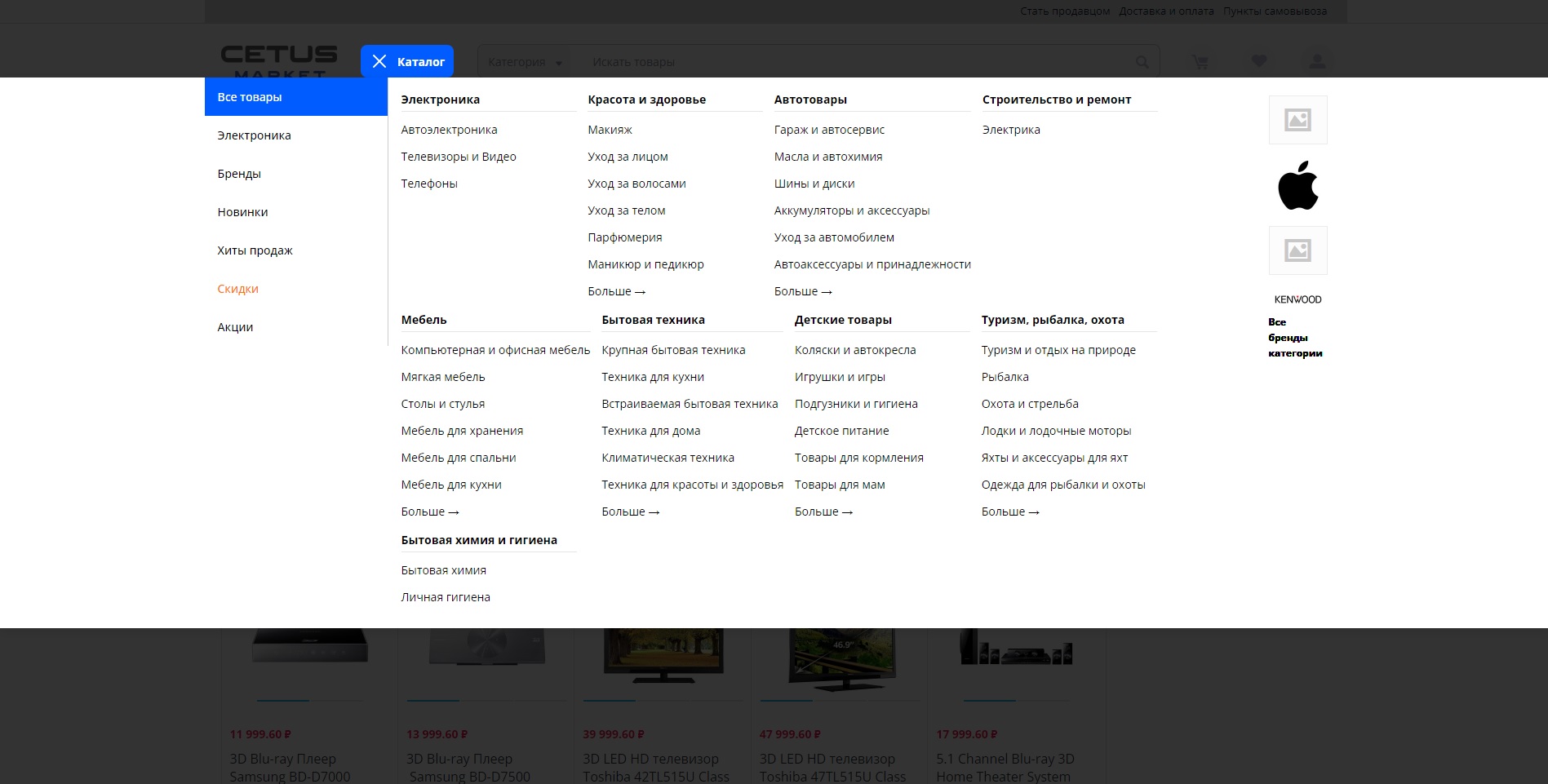Click the shopping cart icon
Image resolution: width=1548 pixels, height=784 pixels.
point(1200,62)
